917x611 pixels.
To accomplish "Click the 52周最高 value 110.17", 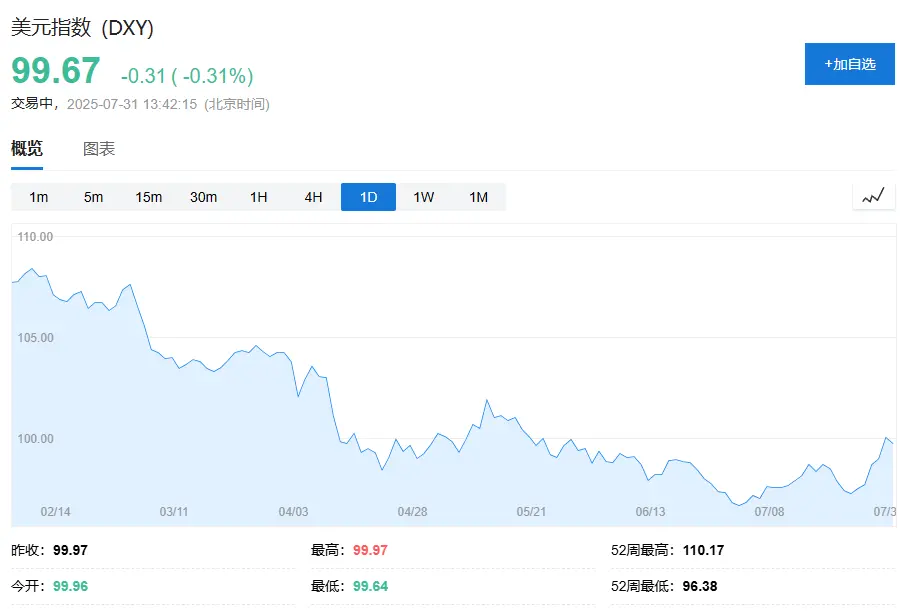I will tap(703, 550).
